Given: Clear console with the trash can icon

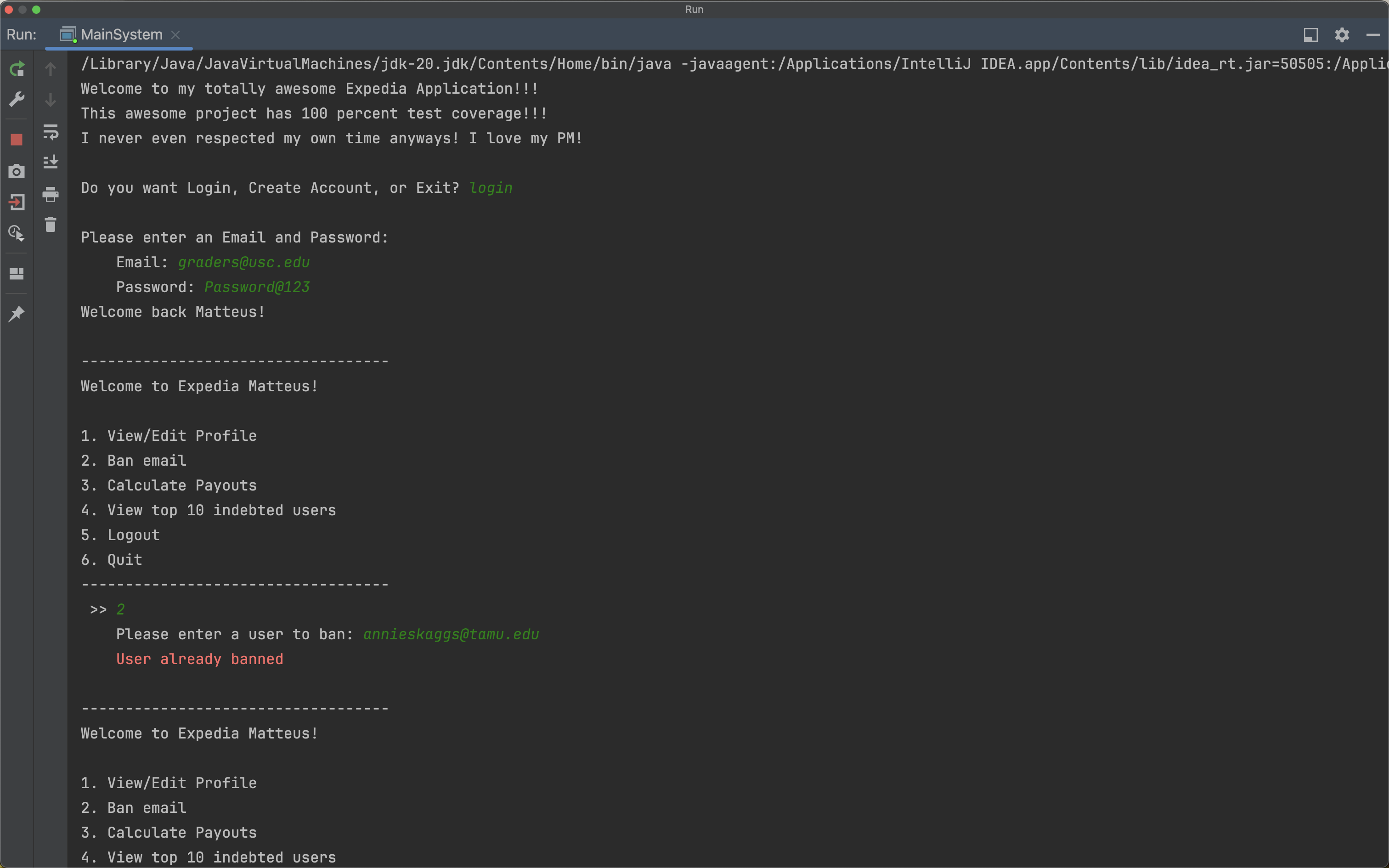Looking at the screenshot, I should [51, 225].
